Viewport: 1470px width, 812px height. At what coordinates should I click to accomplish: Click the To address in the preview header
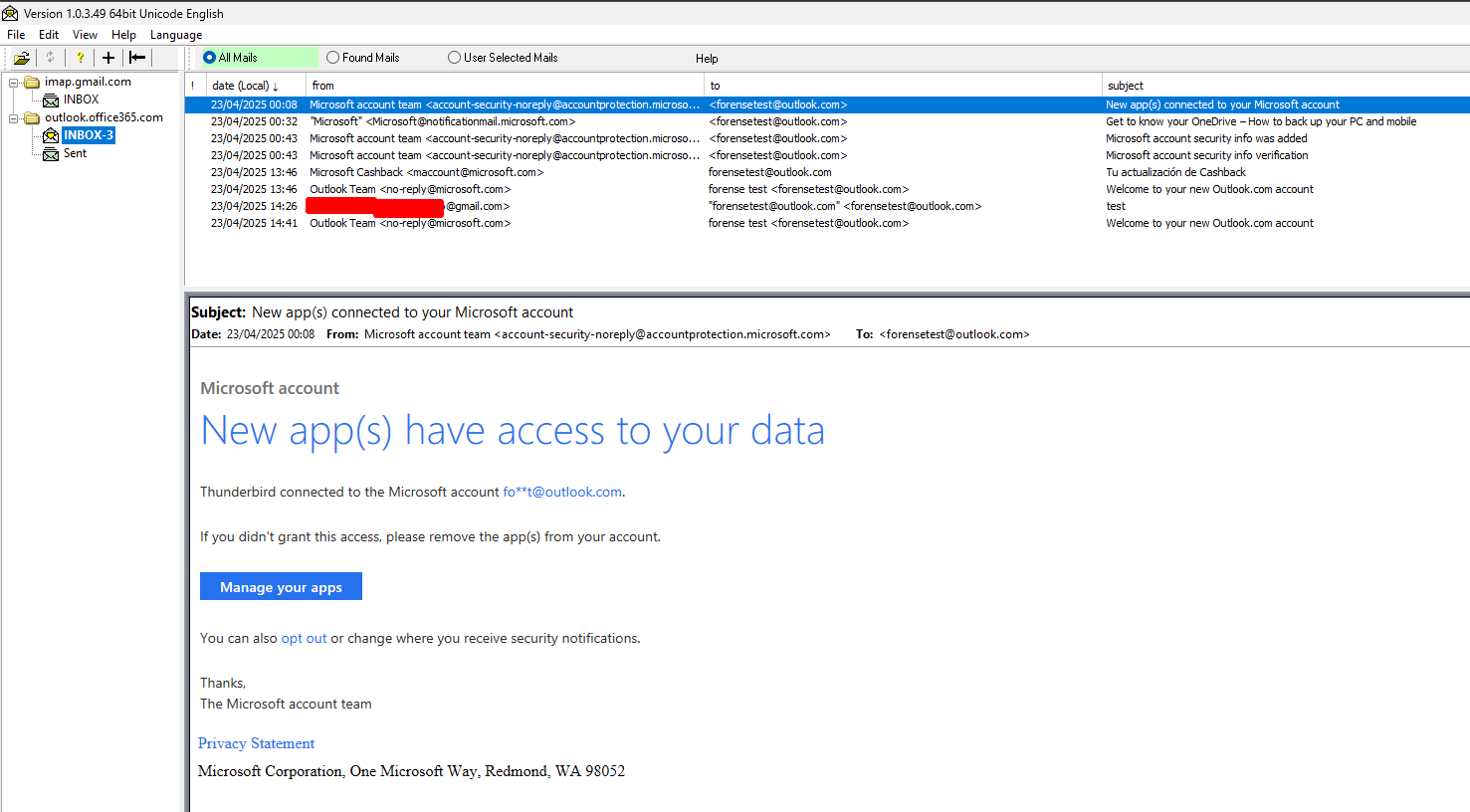point(954,334)
